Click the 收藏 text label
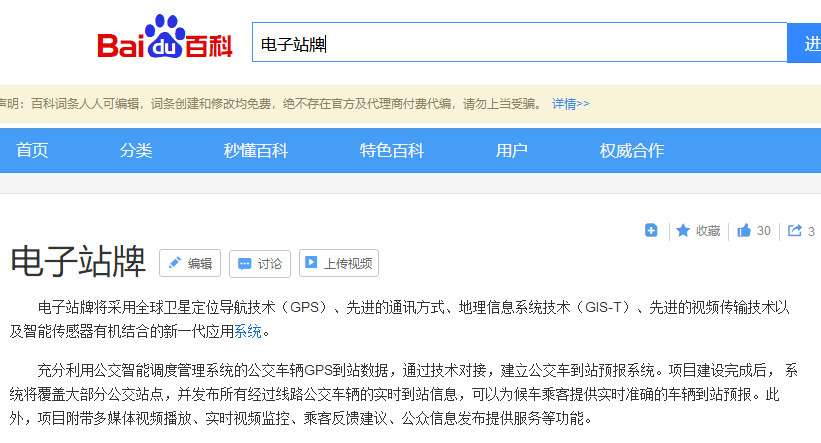This screenshot has width=821, height=443. (708, 231)
